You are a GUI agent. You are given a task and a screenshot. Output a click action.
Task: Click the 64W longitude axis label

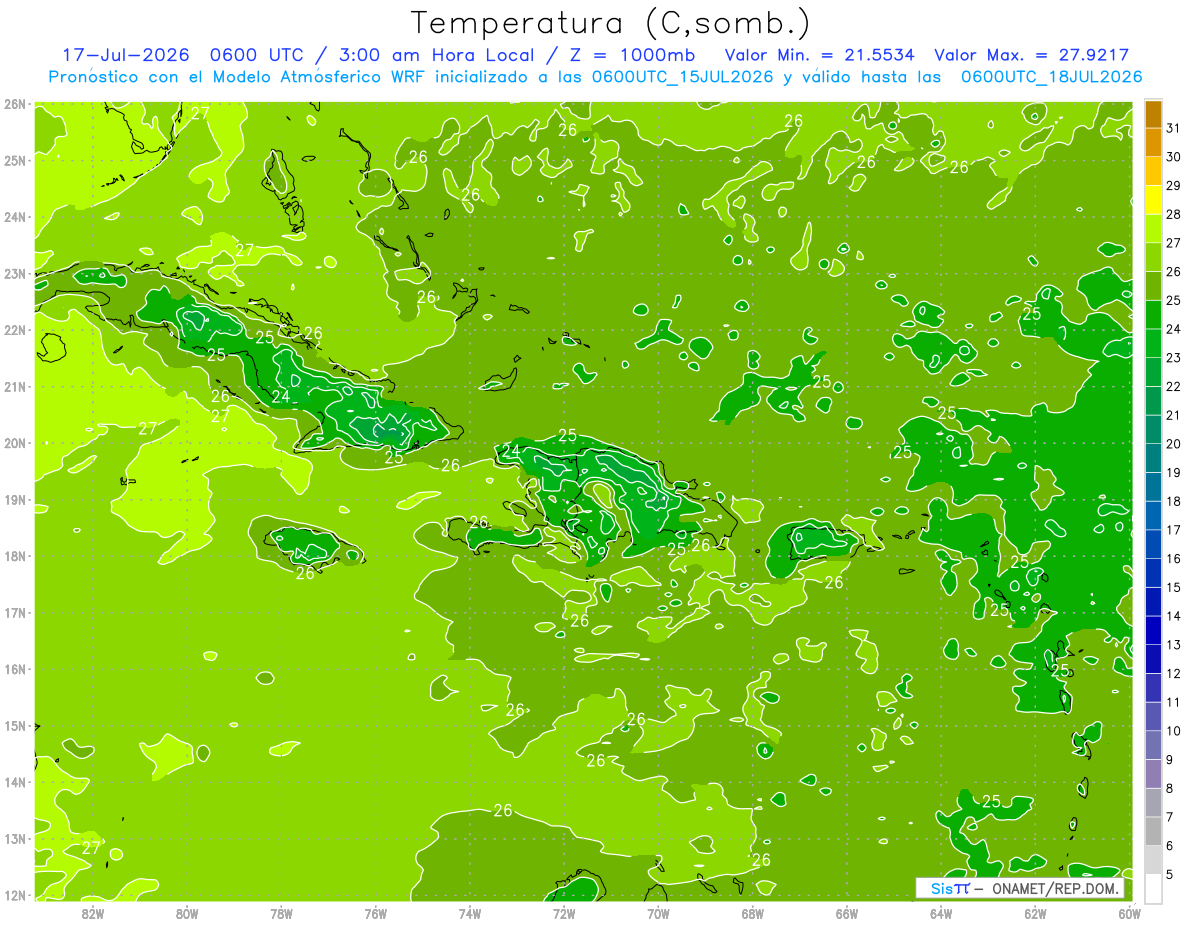coord(941,913)
